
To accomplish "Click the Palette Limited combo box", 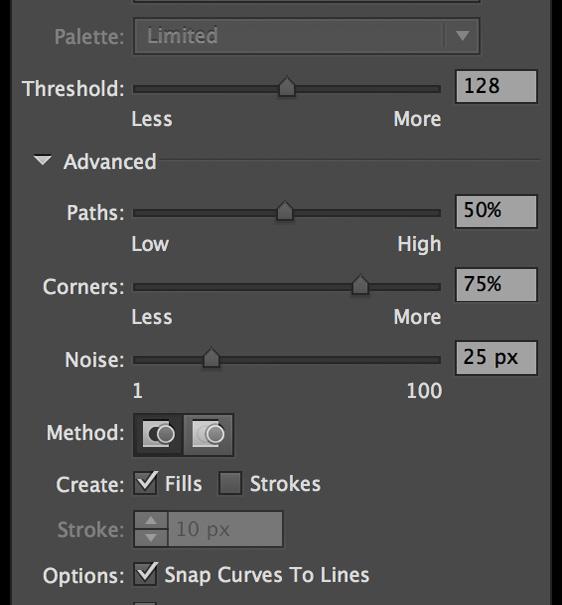I will 307,36.
